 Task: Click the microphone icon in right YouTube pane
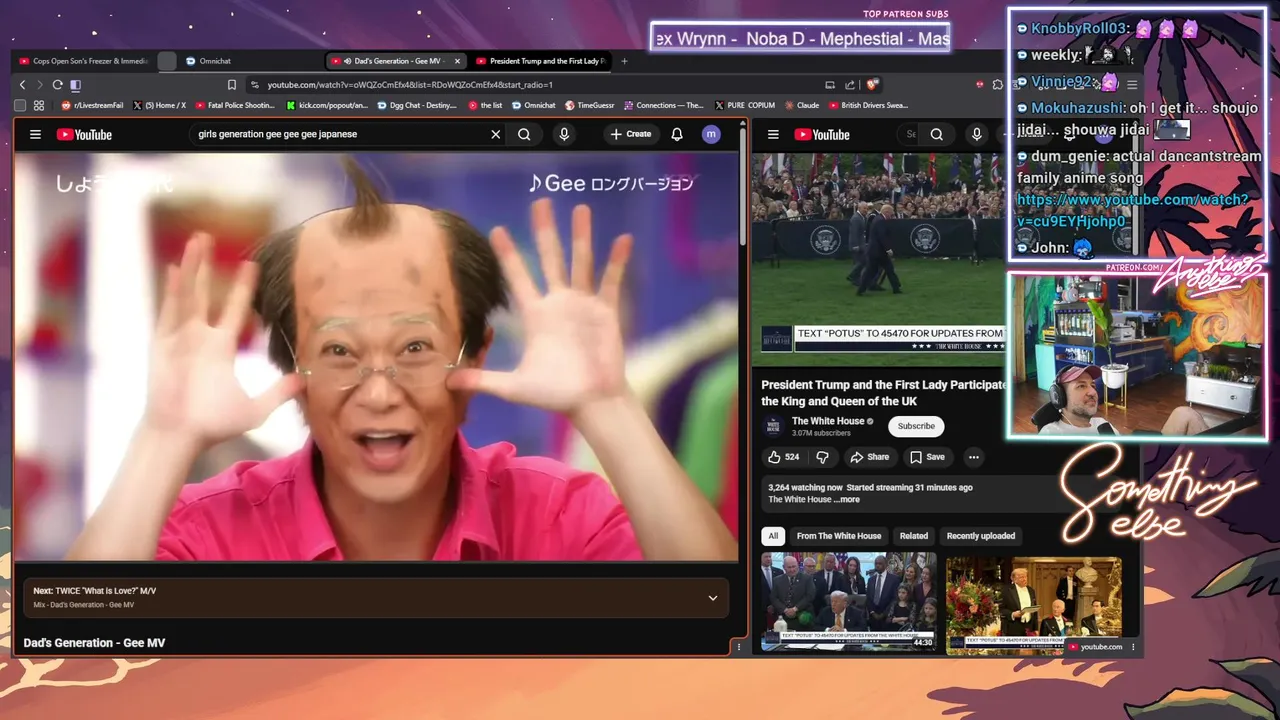pyautogui.click(x=977, y=134)
